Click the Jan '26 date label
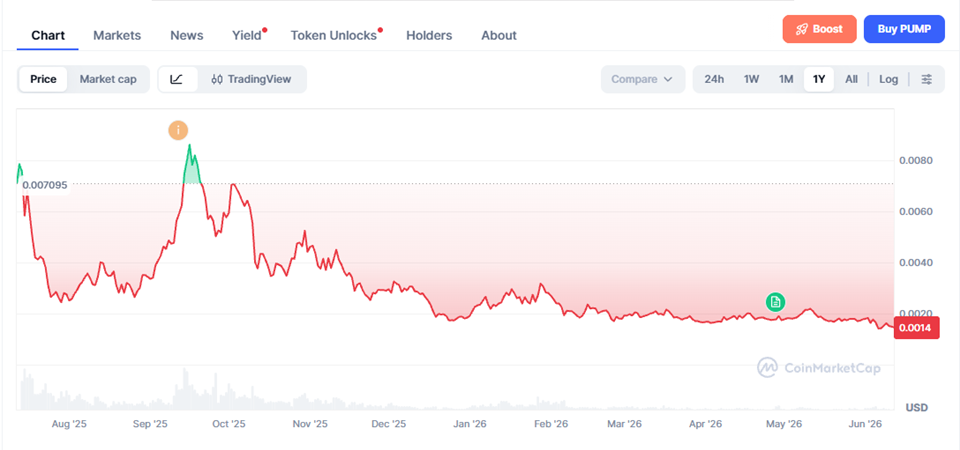This screenshot has height=450, width=960. [469, 424]
